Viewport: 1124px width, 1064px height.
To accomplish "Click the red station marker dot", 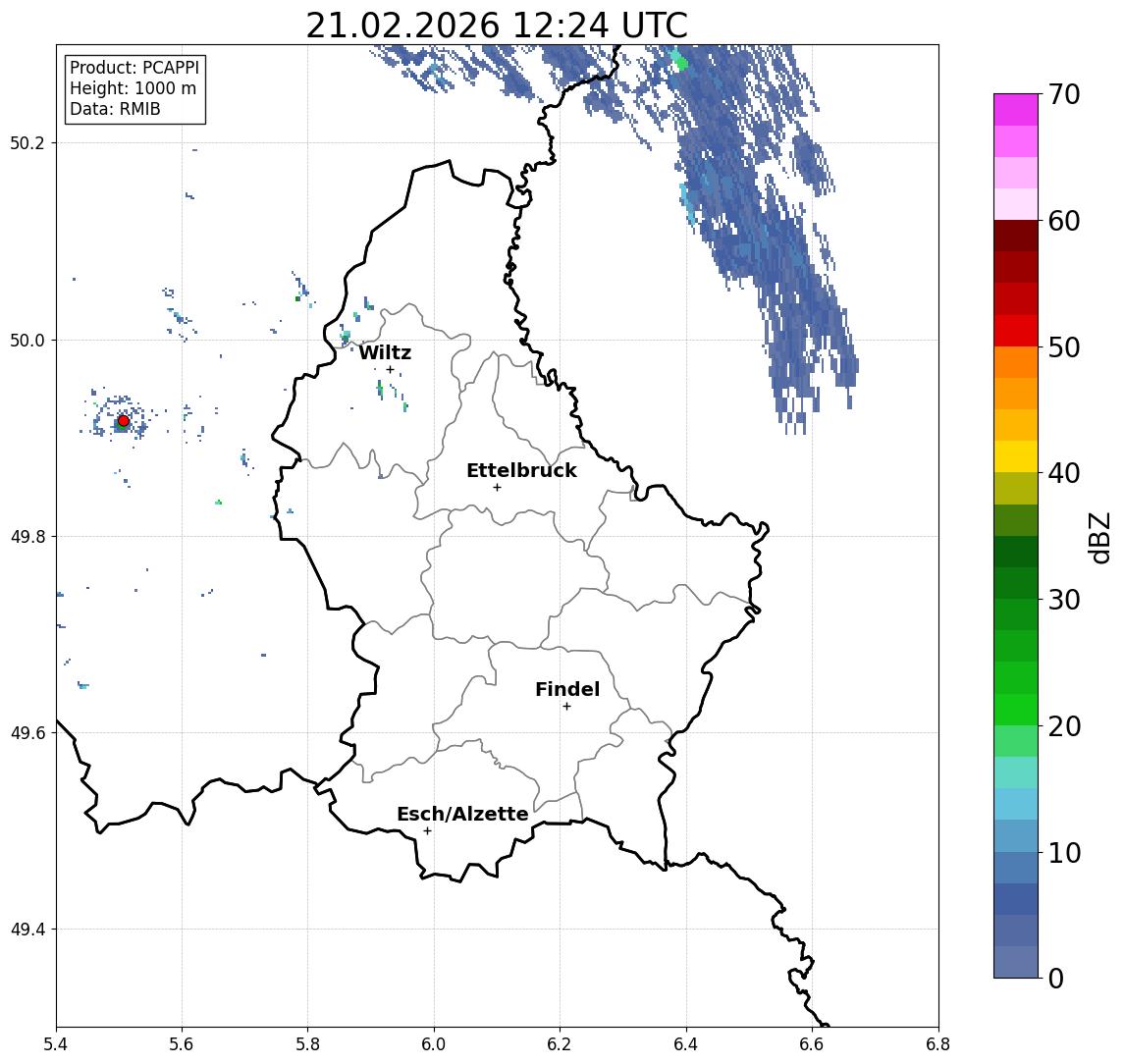I will (x=124, y=421).
